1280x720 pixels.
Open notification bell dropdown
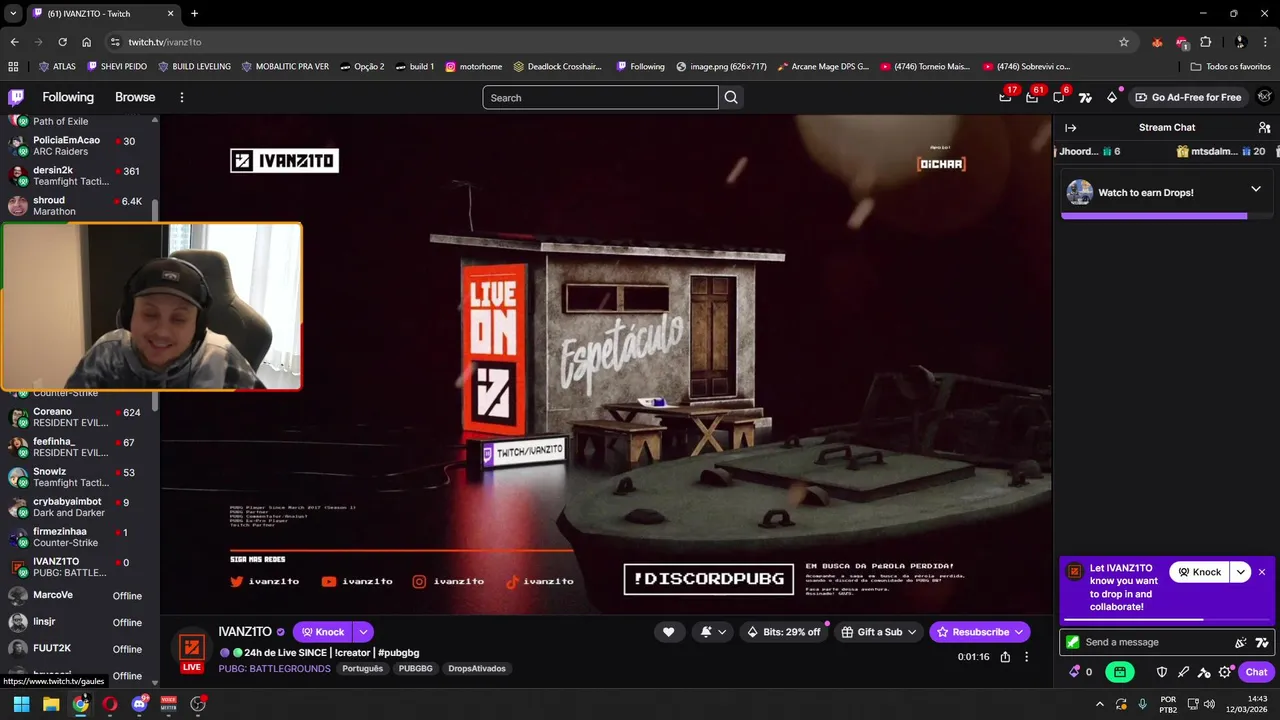point(712,632)
